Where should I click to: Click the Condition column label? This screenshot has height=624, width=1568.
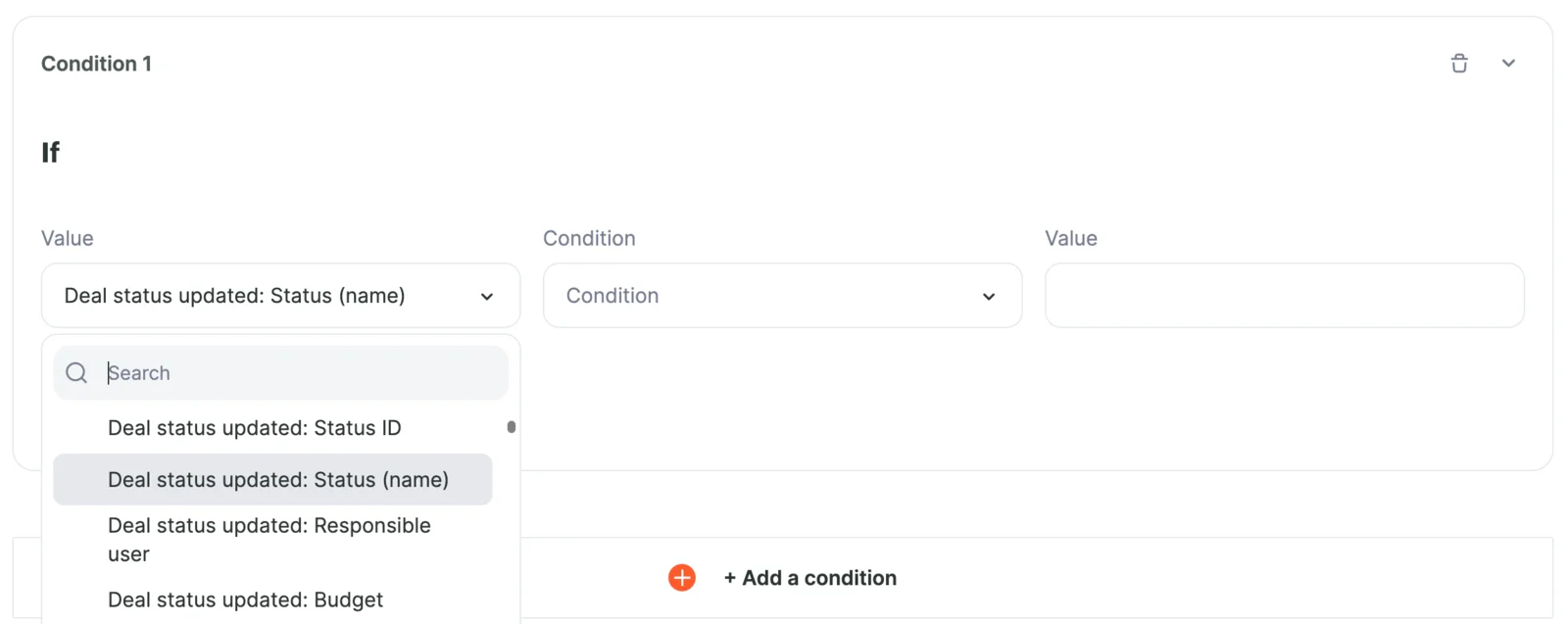(589, 238)
